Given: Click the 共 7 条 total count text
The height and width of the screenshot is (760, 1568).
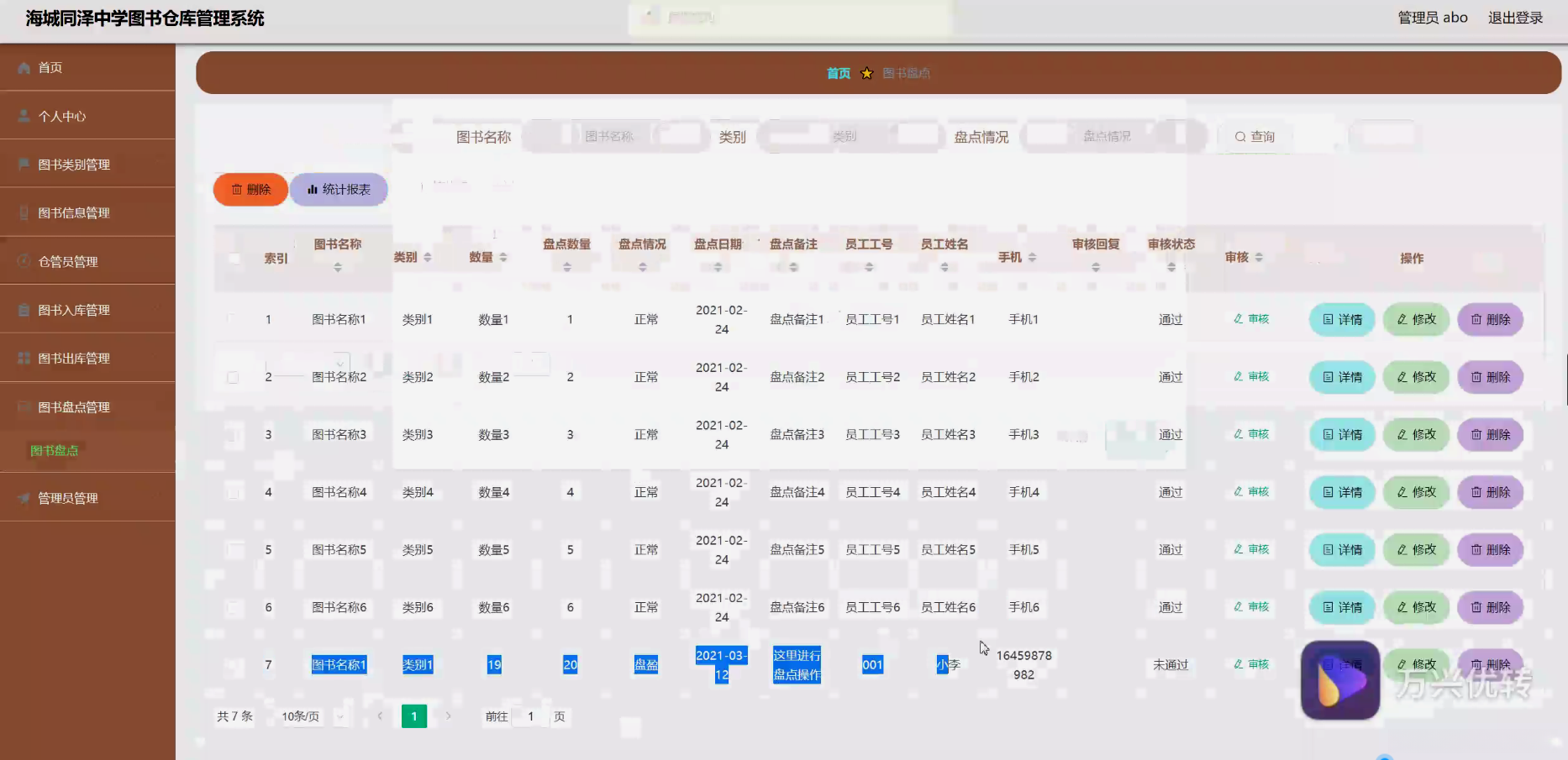Looking at the screenshot, I should click(234, 716).
